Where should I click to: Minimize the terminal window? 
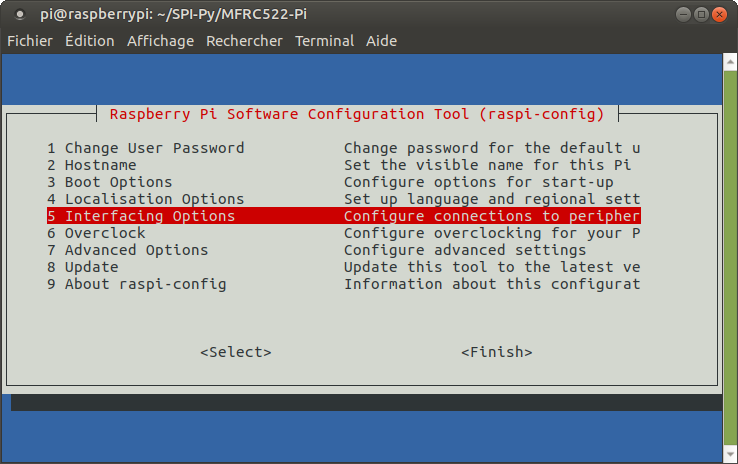click(x=681, y=15)
